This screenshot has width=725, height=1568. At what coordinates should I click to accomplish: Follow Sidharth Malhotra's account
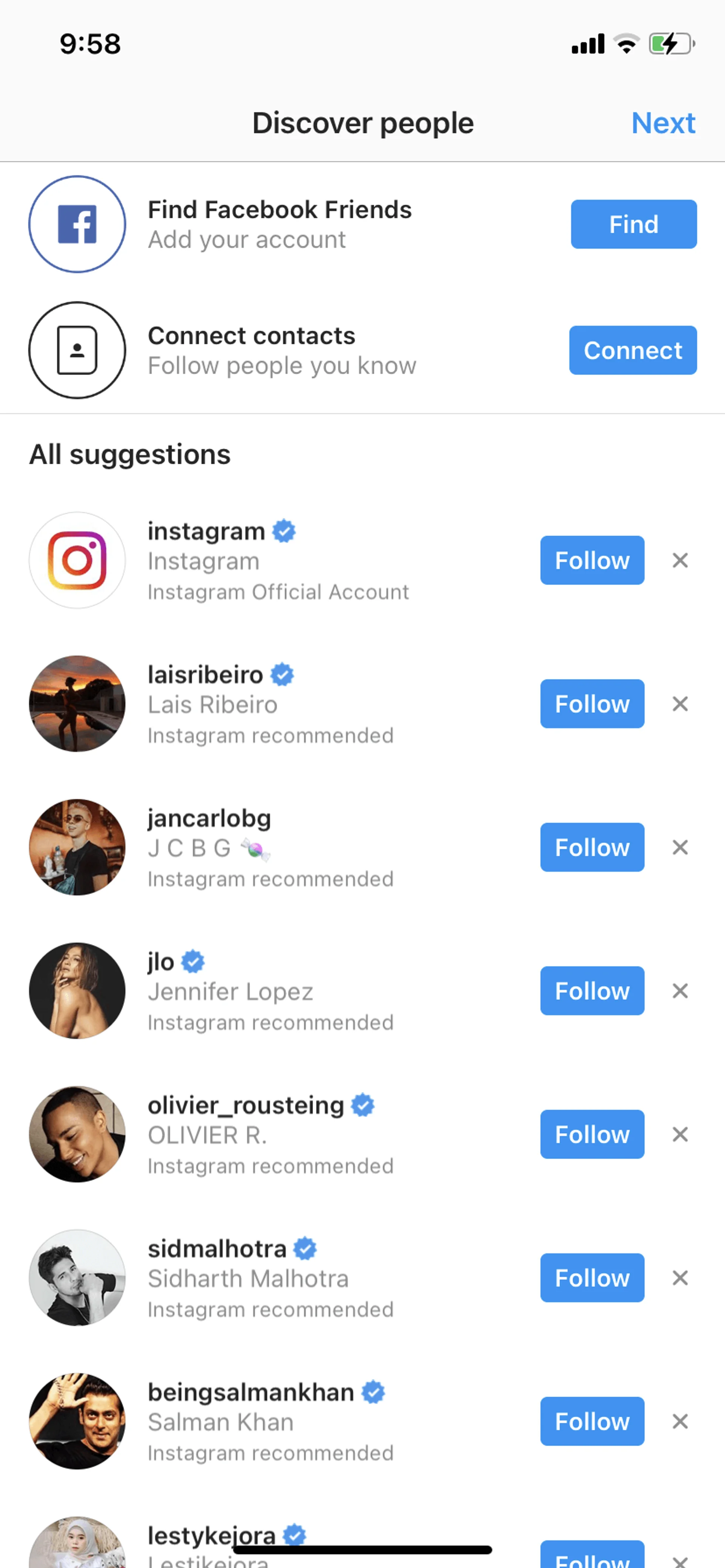(592, 1278)
